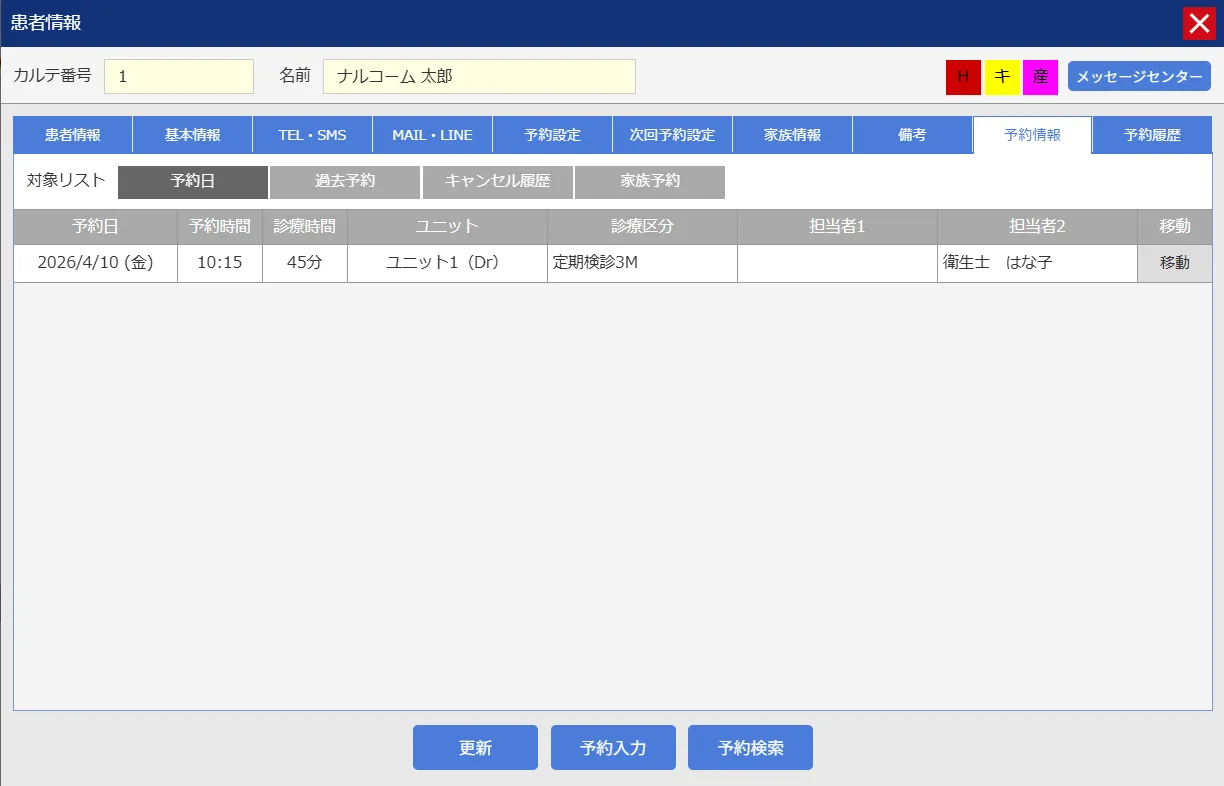This screenshot has width=1224, height=786.
Task: Show the キャンセル履歴 list
Action: (x=497, y=182)
